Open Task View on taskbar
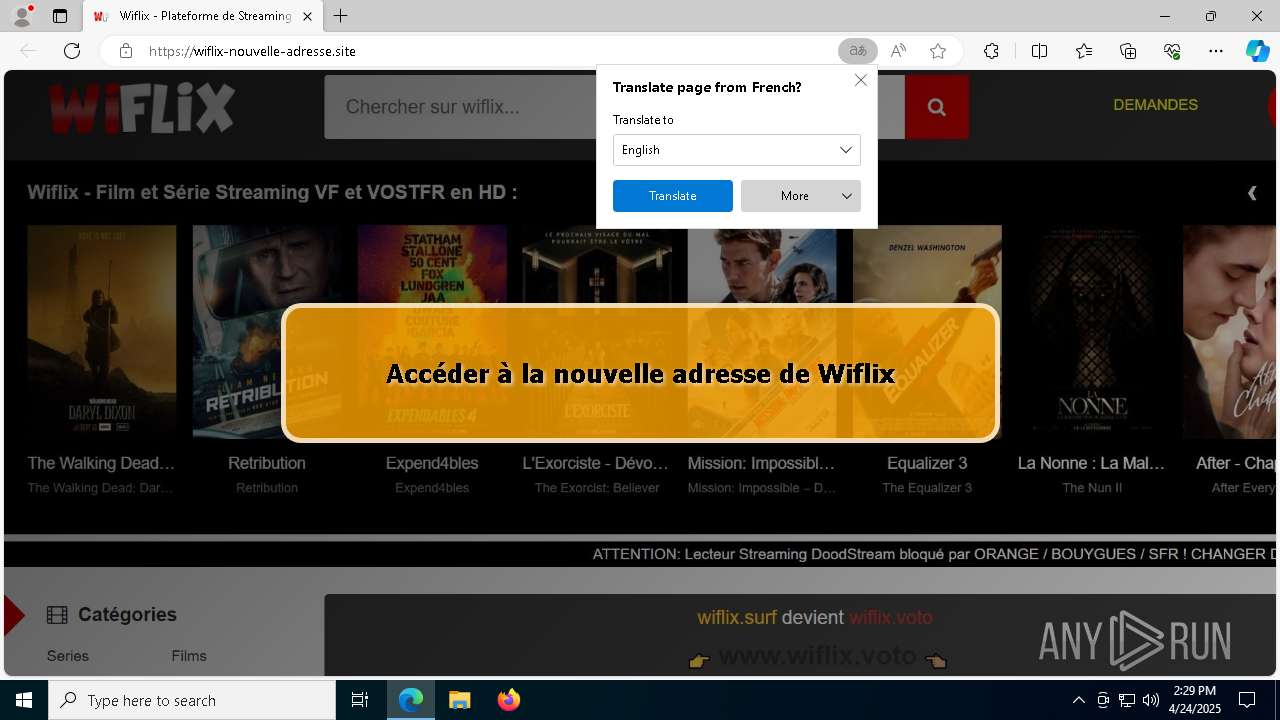This screenshot has width=1280, height=720. coord(360,700)
